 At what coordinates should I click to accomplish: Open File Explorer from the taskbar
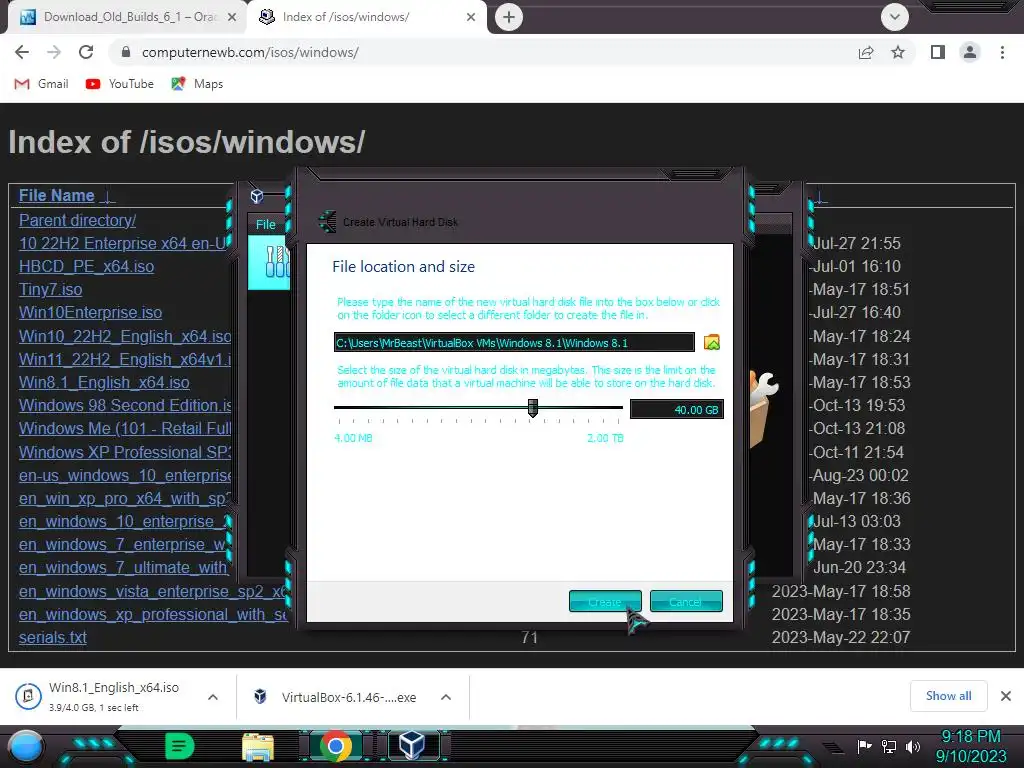coord(258,747)
